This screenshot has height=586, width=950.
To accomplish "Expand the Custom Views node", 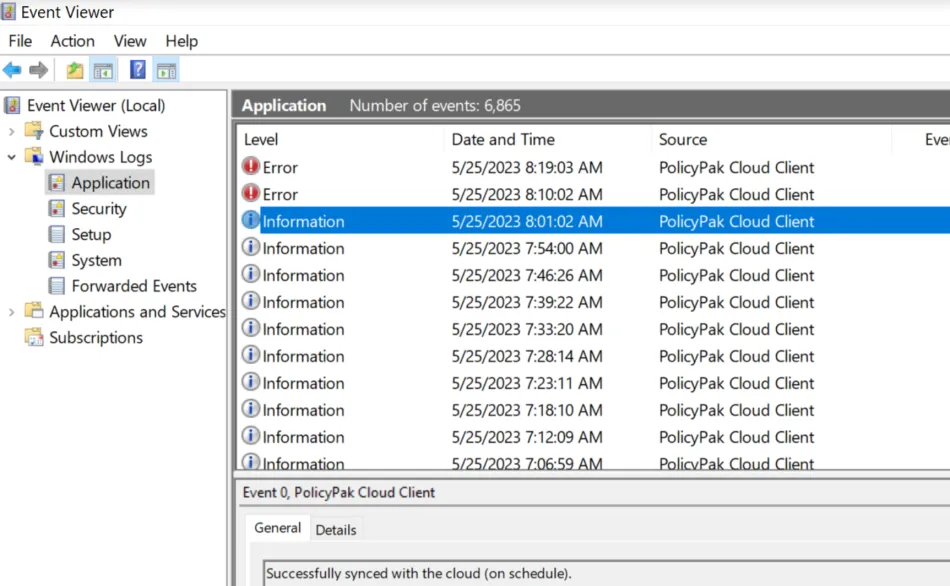I will (12, 132).
